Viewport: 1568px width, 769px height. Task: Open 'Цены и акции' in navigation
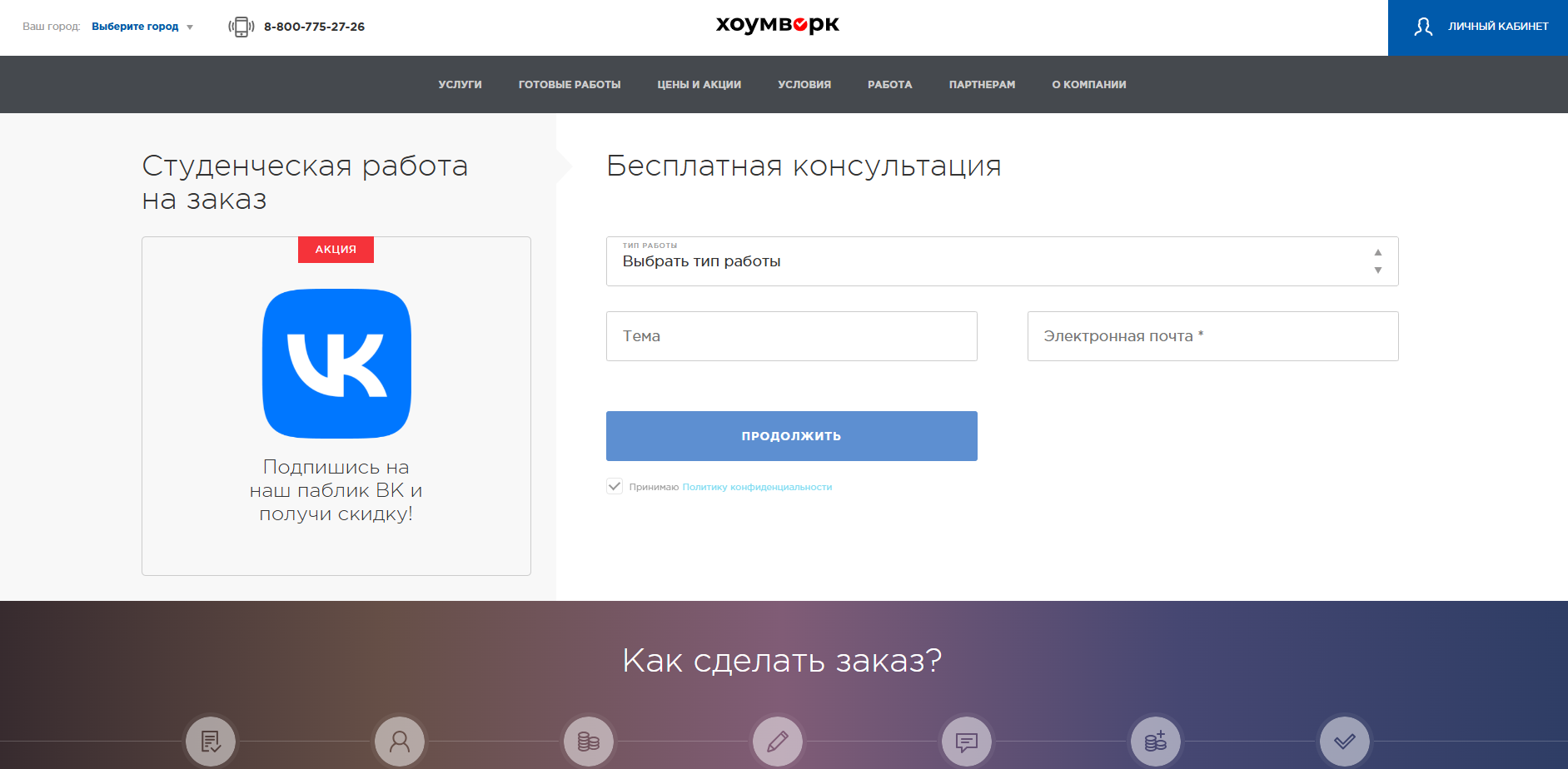click(699, 85)
